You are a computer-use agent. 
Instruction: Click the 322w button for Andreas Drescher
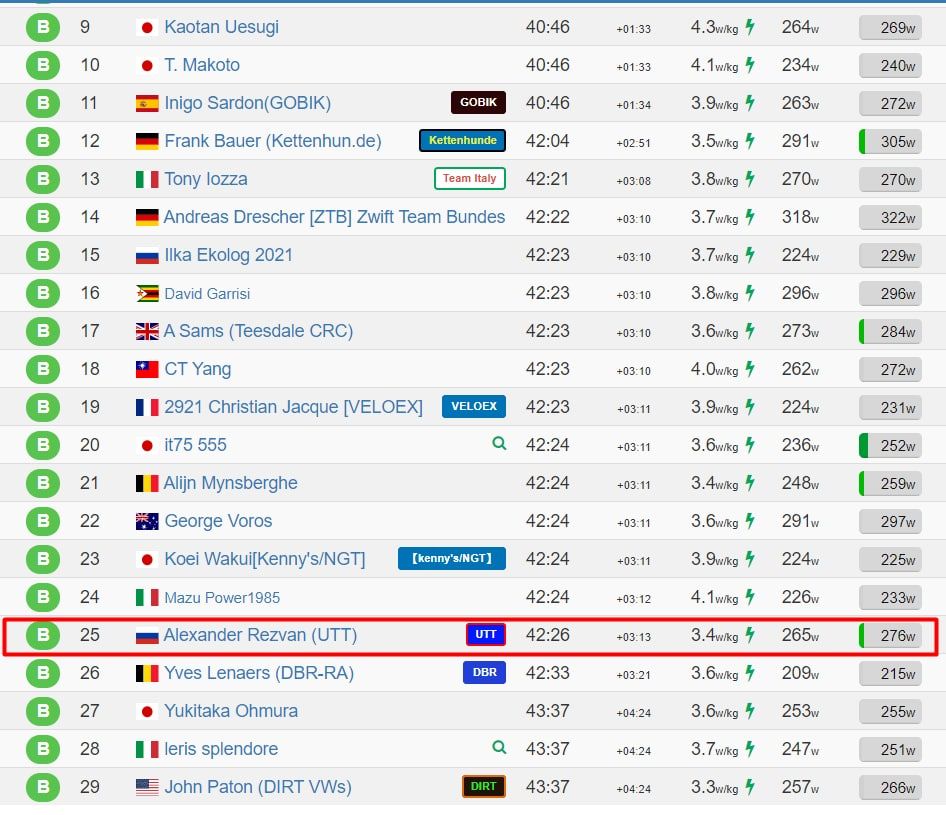click(890, 218)
